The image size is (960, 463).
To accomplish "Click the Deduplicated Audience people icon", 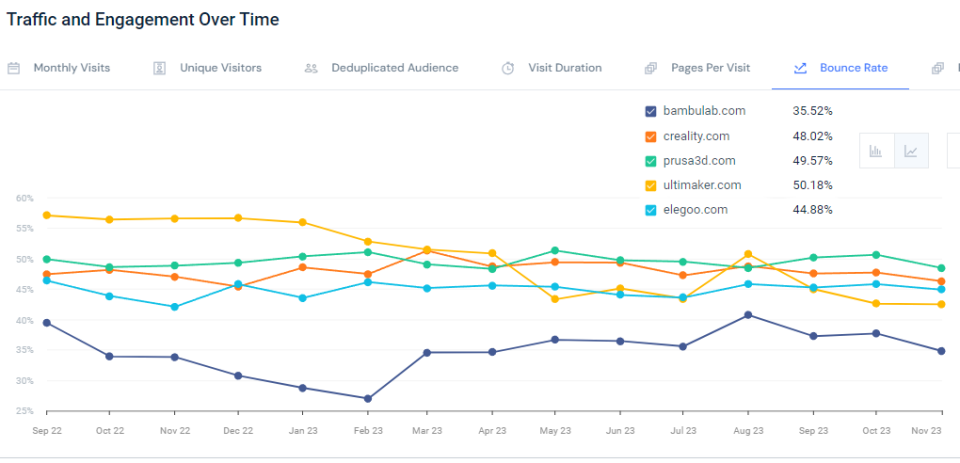I will pyautogui.click(x=311, y=68).
